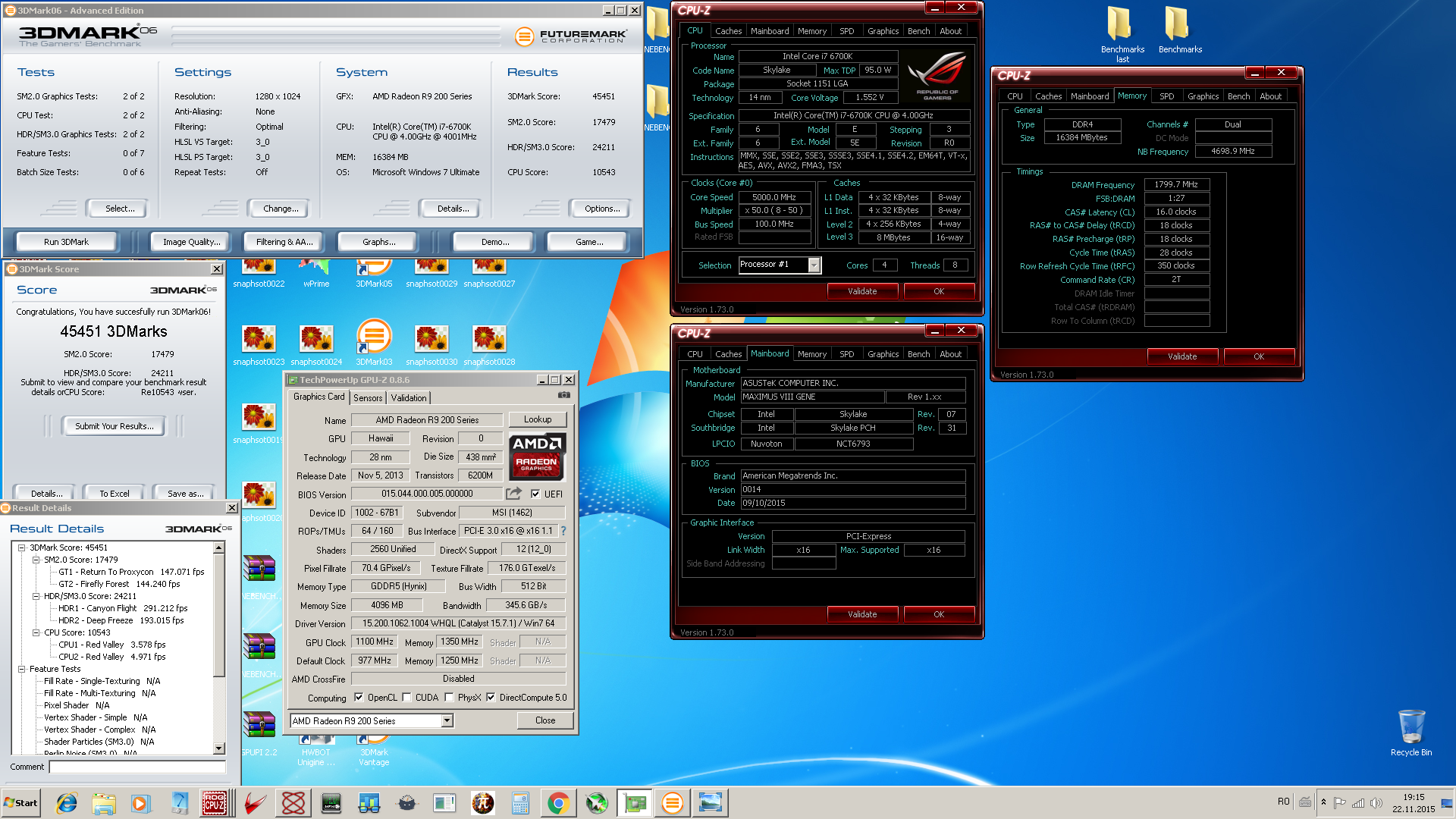Click the Result Details scrollbar down arrow
Viewport: 1456px width, 819px height.
219,748
